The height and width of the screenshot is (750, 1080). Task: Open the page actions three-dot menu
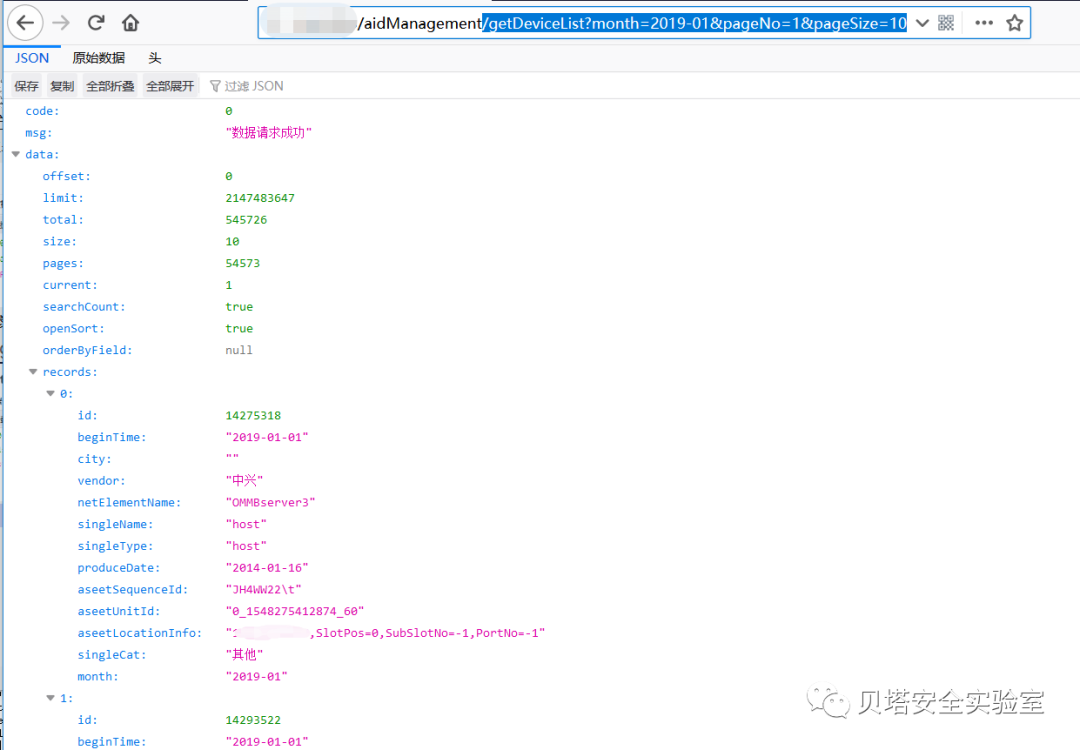[984, 23]
